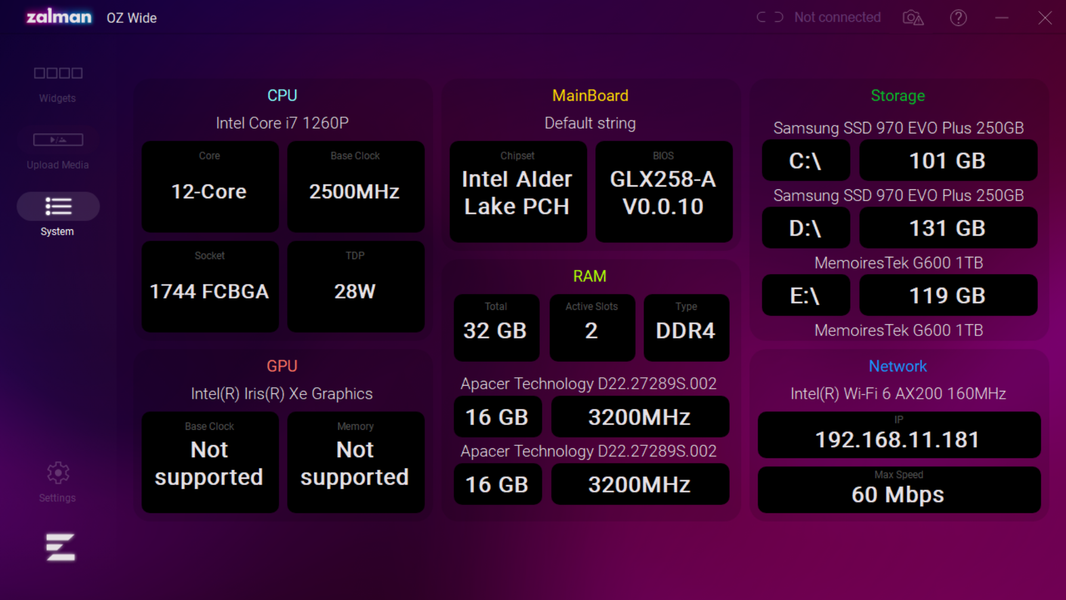The width and height of the screenshot is (1066, 600).
Task: Click the Zalman Z logo at the bottom of the sidebar
Action: pos(60,547)
